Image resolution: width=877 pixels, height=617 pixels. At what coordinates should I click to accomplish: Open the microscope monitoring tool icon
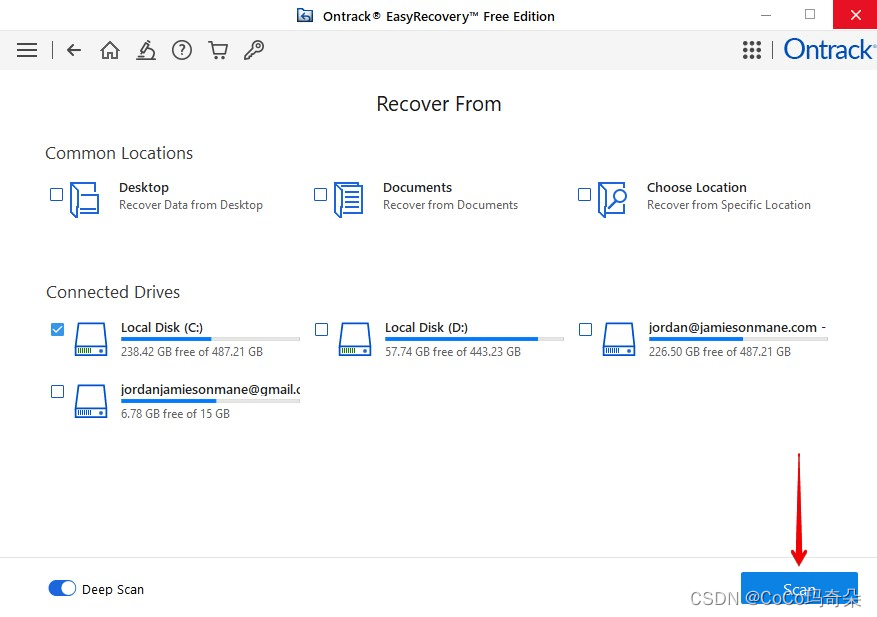pos(146,50)
